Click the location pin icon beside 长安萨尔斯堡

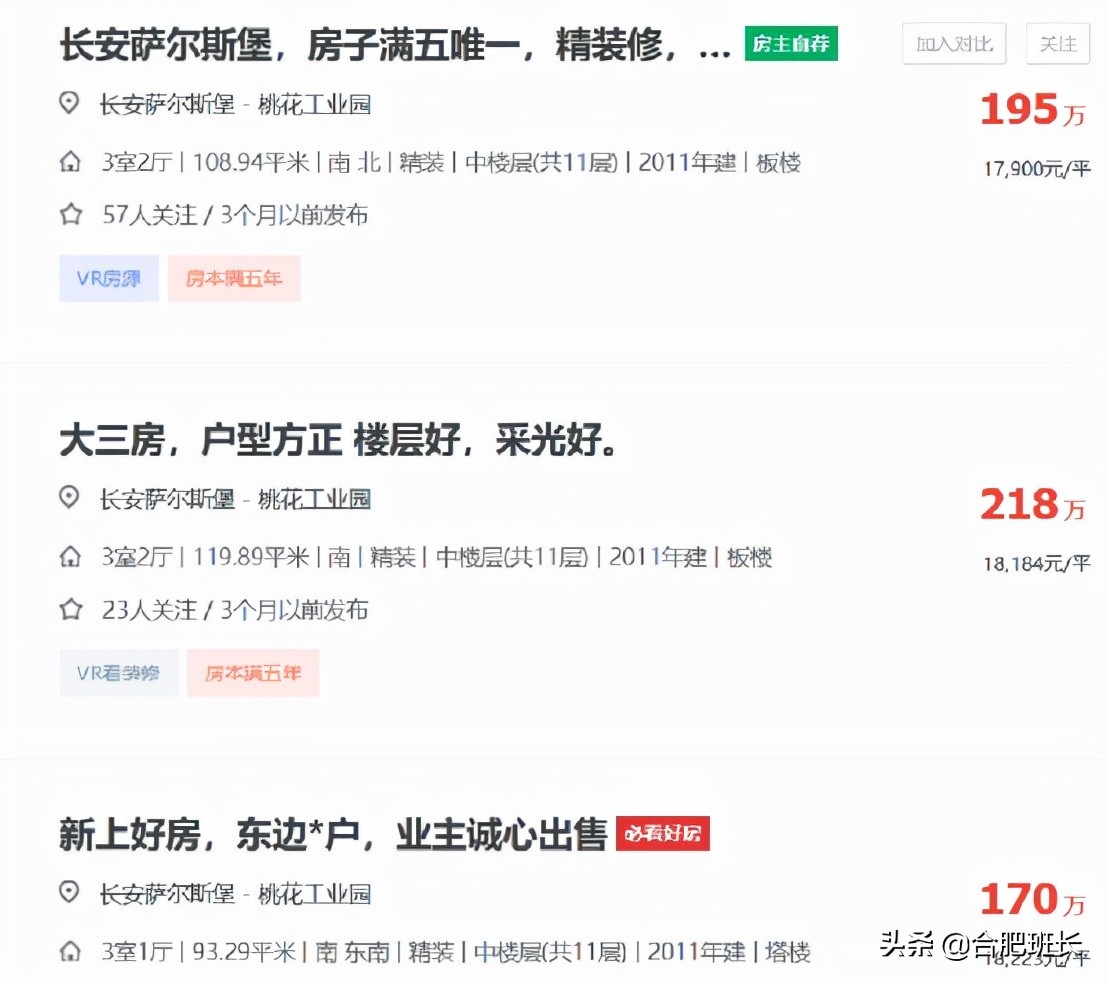click(x=68, y=103)
